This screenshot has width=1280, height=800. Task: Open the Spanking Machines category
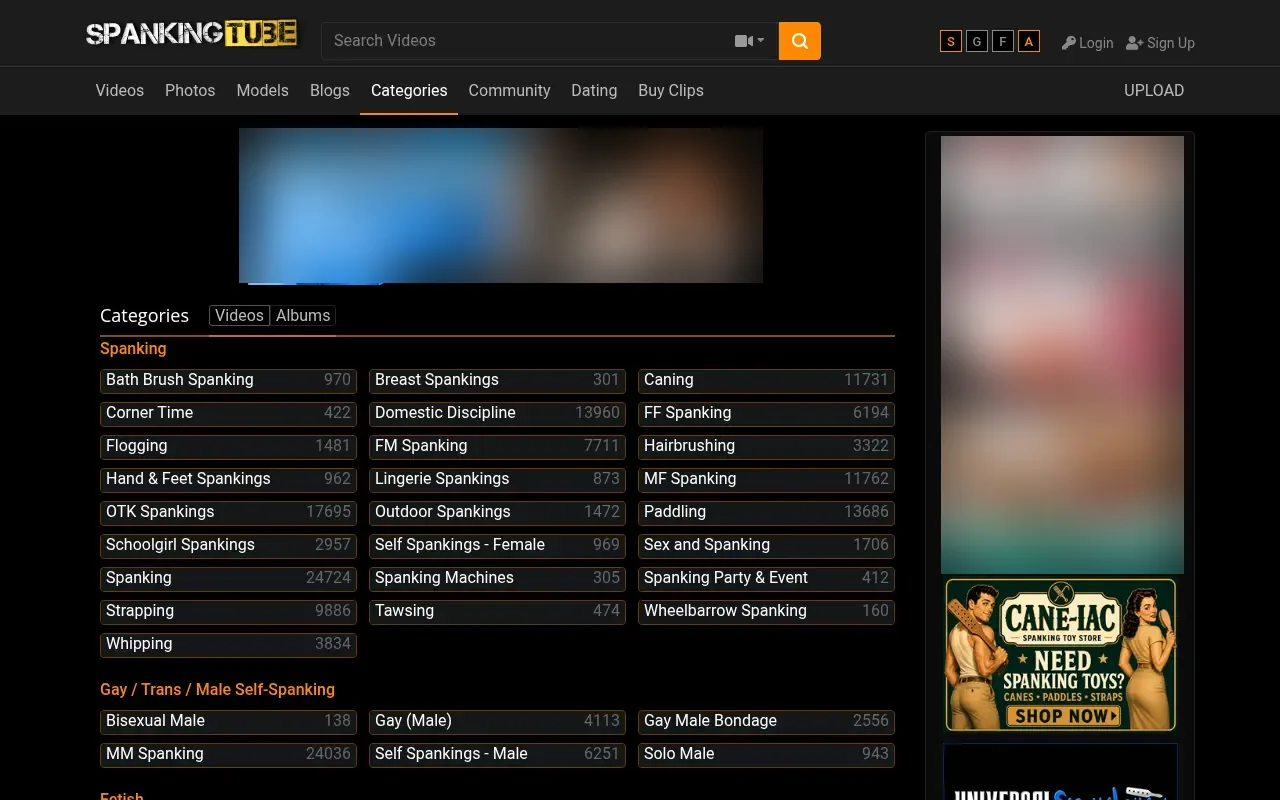coord(497,578)
